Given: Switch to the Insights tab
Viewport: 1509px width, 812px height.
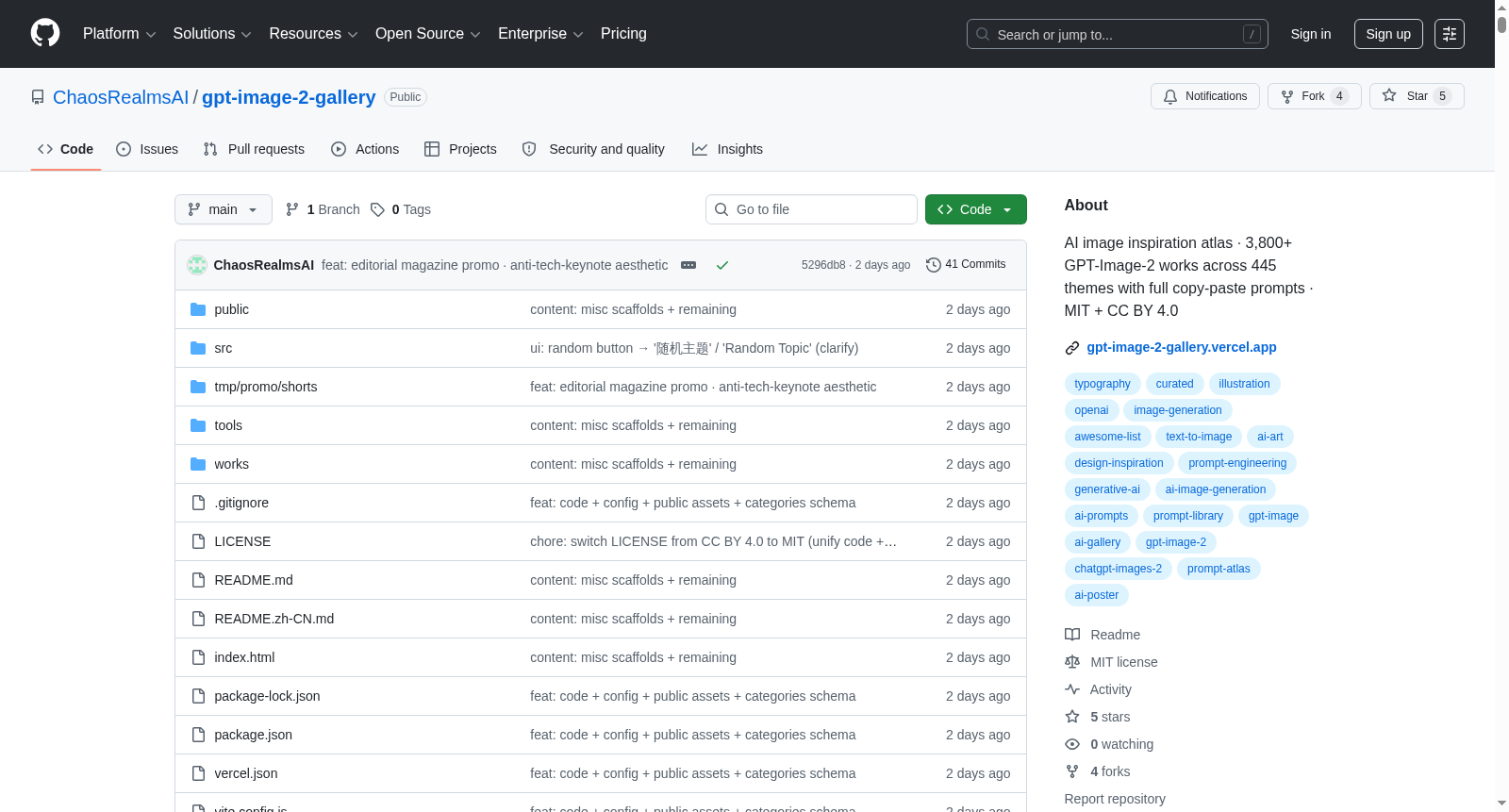Looking at the screenshot, I should click(x=727, y=149).
